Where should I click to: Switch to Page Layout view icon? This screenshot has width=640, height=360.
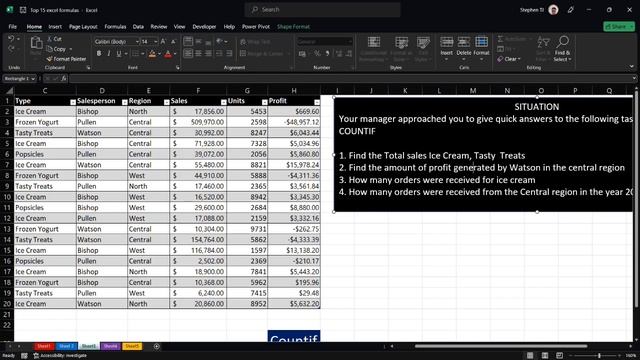pyautogui.click(x=545, y=356)
